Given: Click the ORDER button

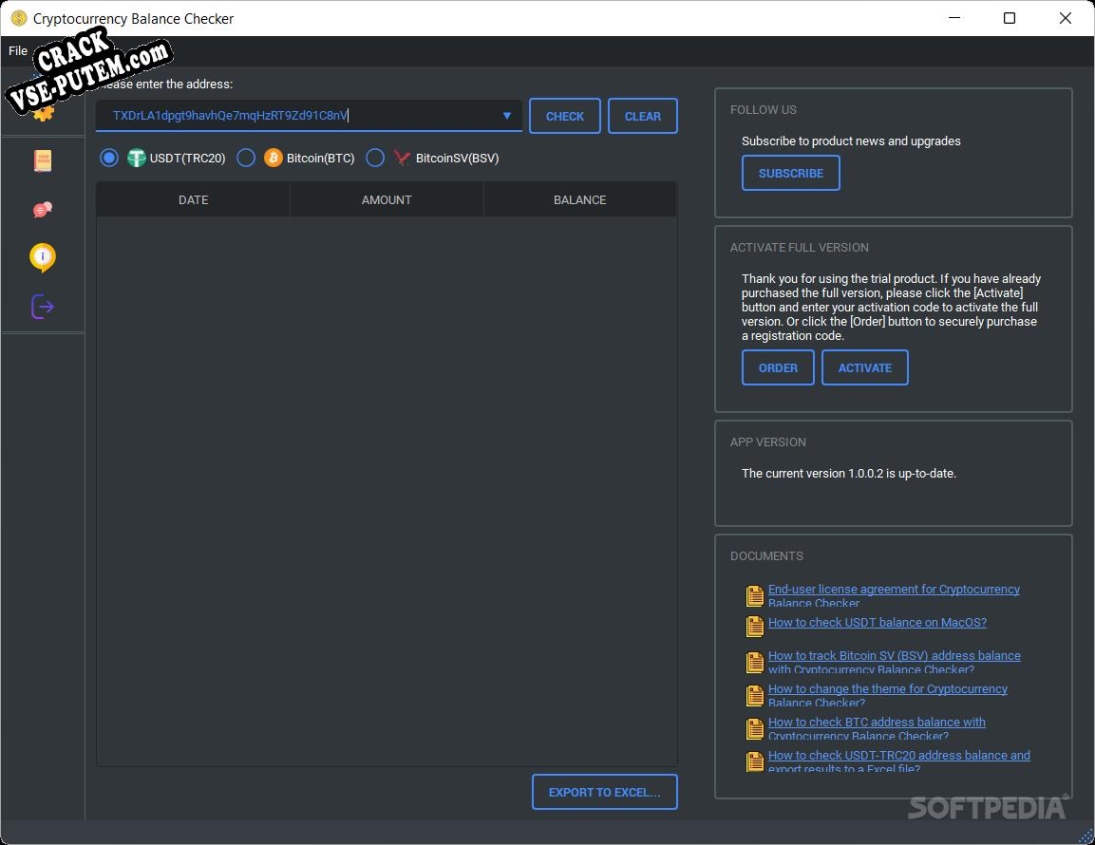Looking at the screenshot, I should [x=778, y=368].
